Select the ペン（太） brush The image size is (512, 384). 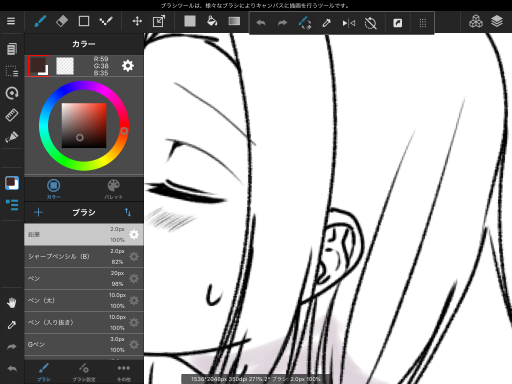(x=84, y=300)
